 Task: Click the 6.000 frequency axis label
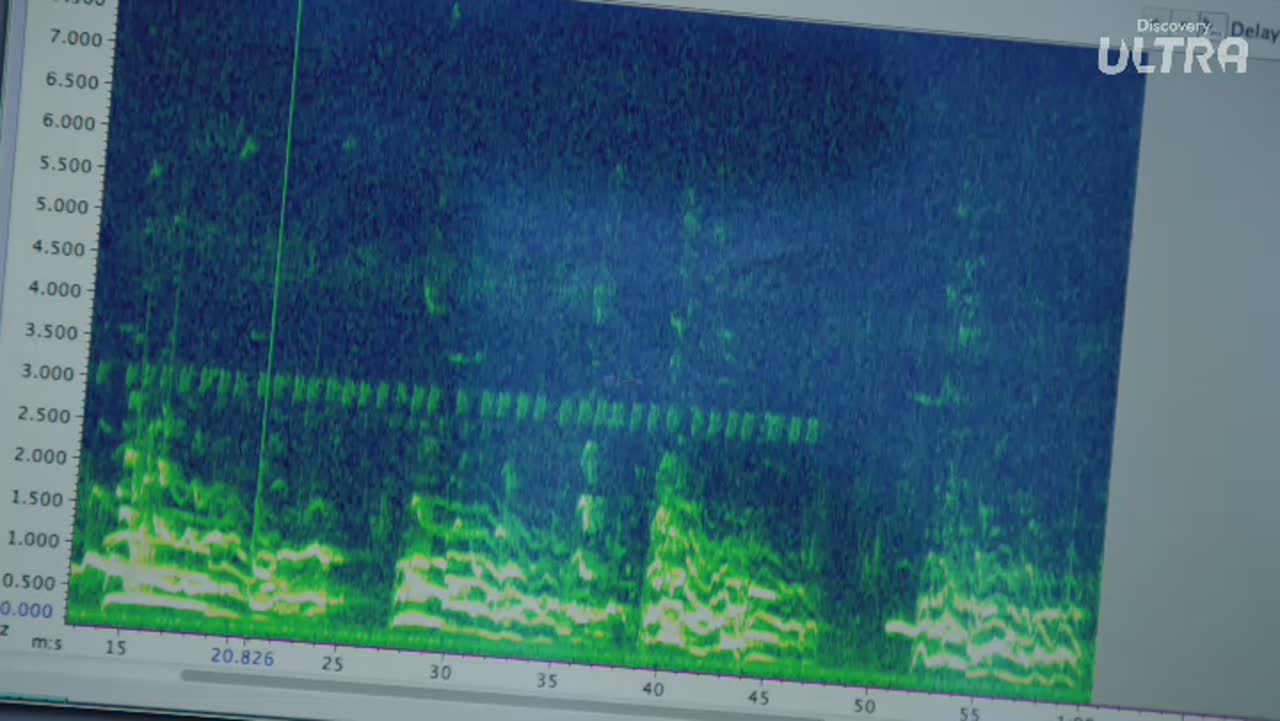(x=68, y=122)
